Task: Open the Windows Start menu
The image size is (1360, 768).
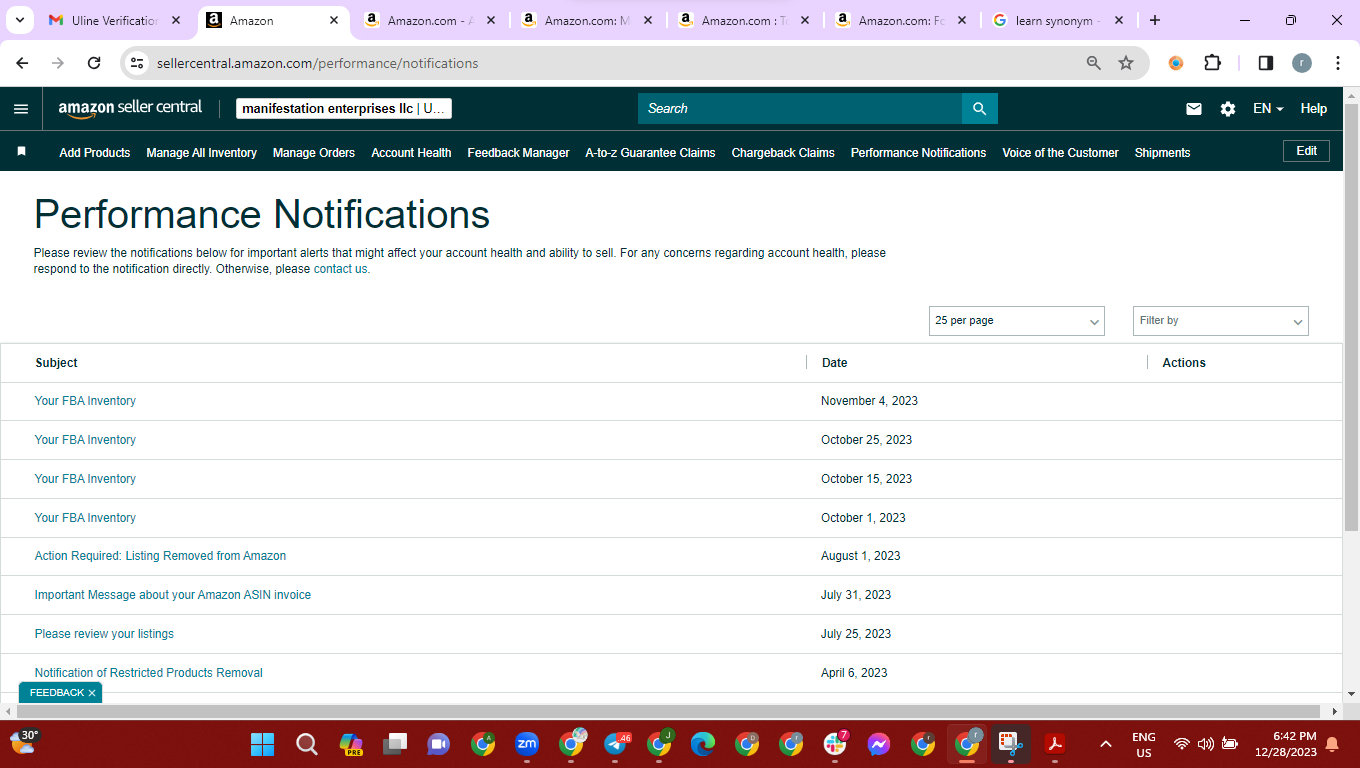Action: coord(262,744)
